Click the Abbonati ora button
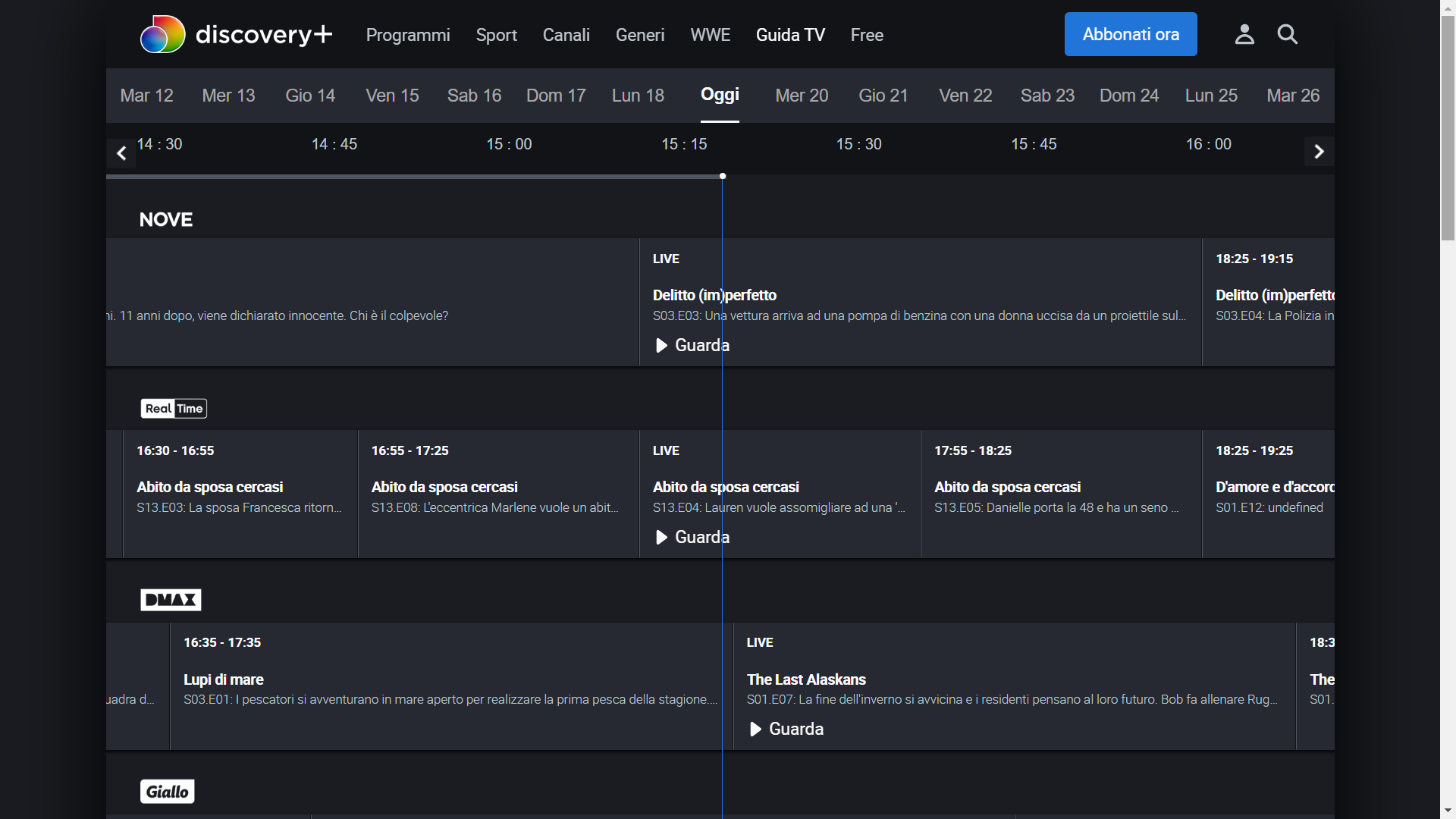 pyautogui.click(x=1131, y=34)
